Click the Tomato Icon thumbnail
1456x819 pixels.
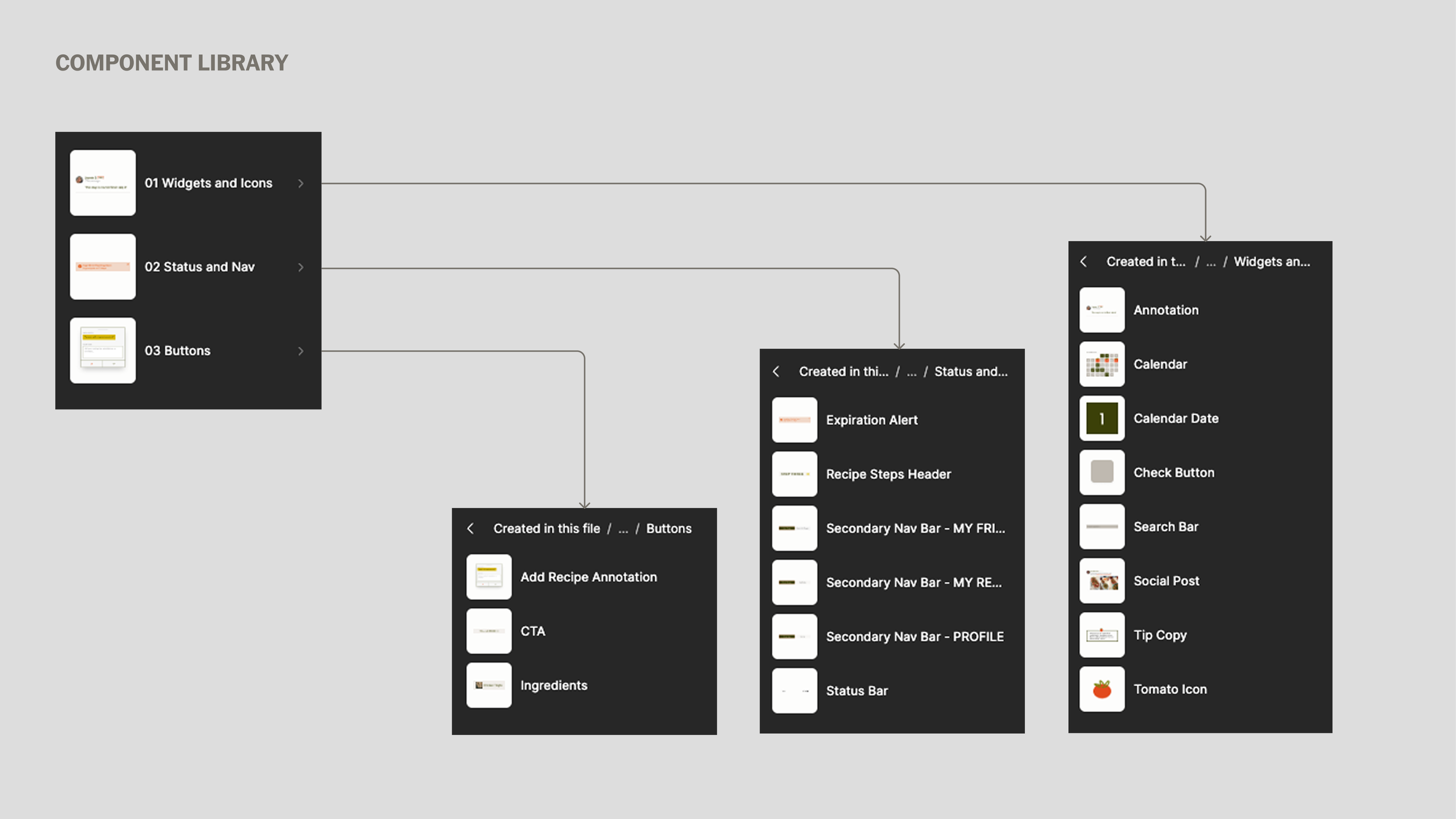tap(1101, 689)
